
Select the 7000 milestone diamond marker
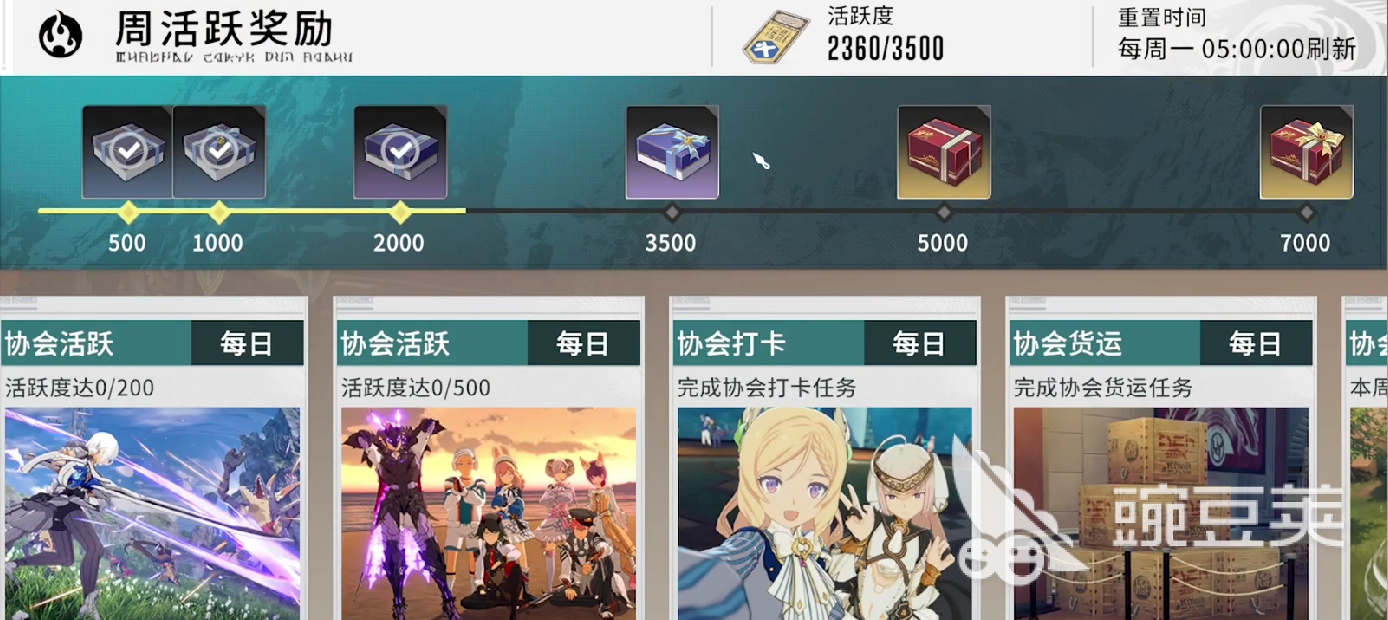coord(1306,212)
